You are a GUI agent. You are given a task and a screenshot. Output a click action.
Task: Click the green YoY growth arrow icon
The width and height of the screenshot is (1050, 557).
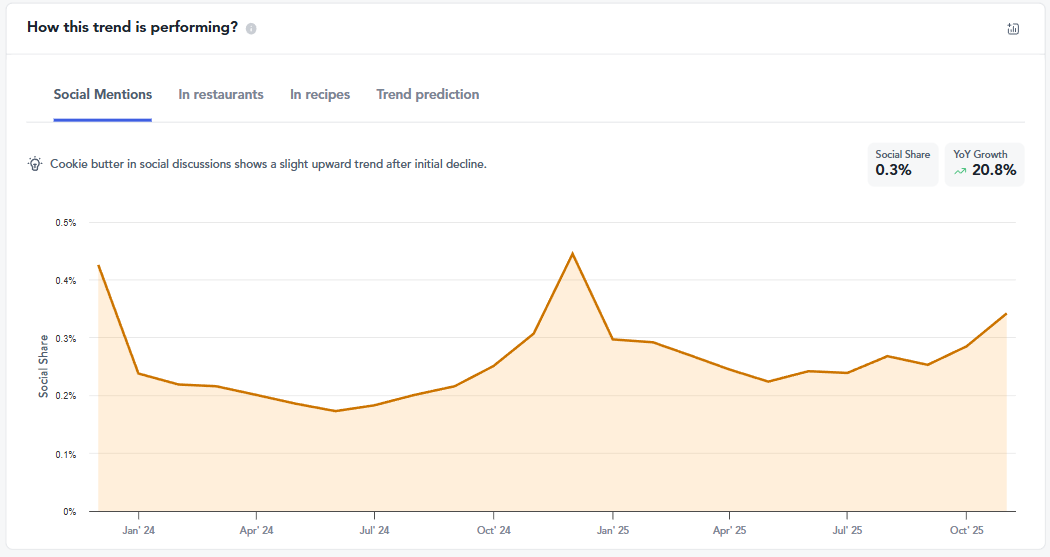tap(960, 171)
